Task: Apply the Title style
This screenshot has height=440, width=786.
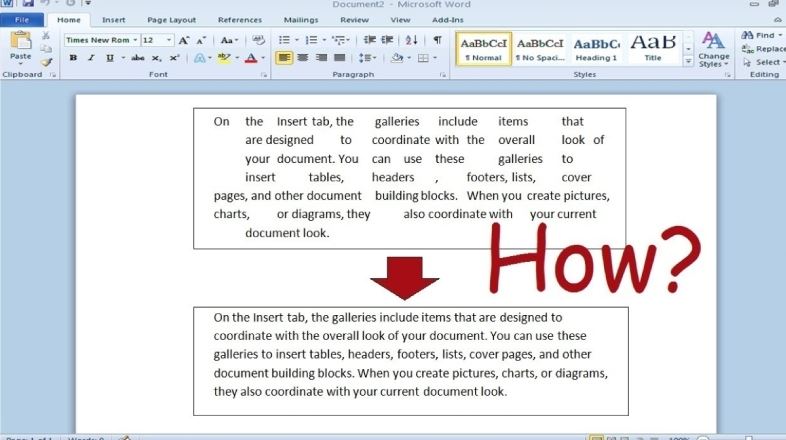Action: 653,49
